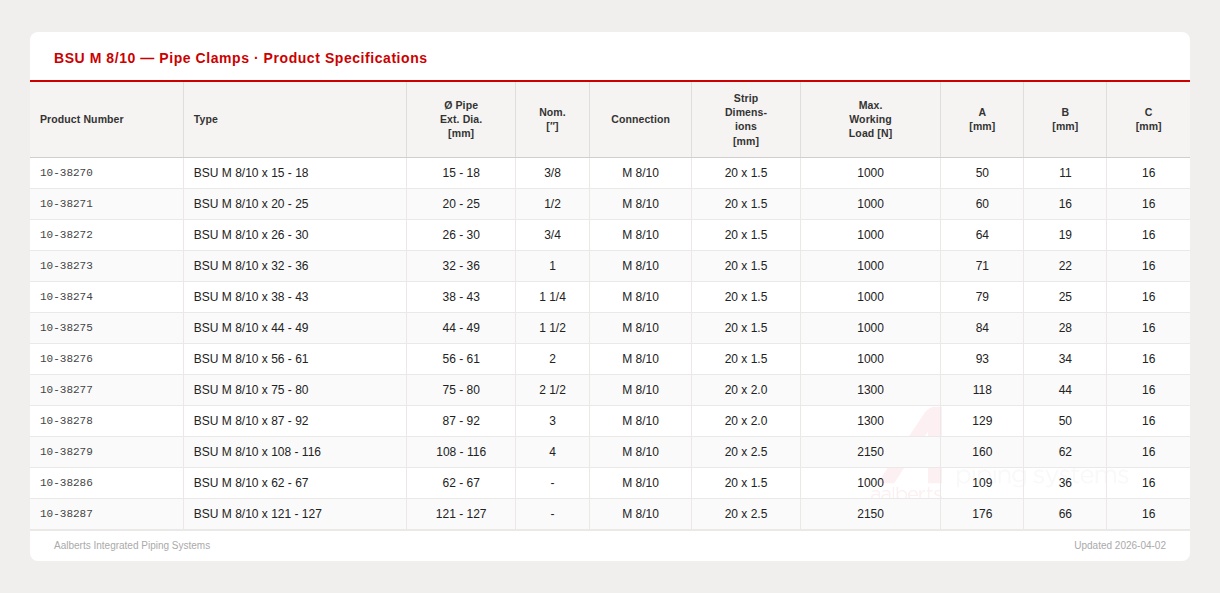Click the Type column header
The height and width of the screenshot is (593, 1220).
pyautogui.click(x=206, y=119)
